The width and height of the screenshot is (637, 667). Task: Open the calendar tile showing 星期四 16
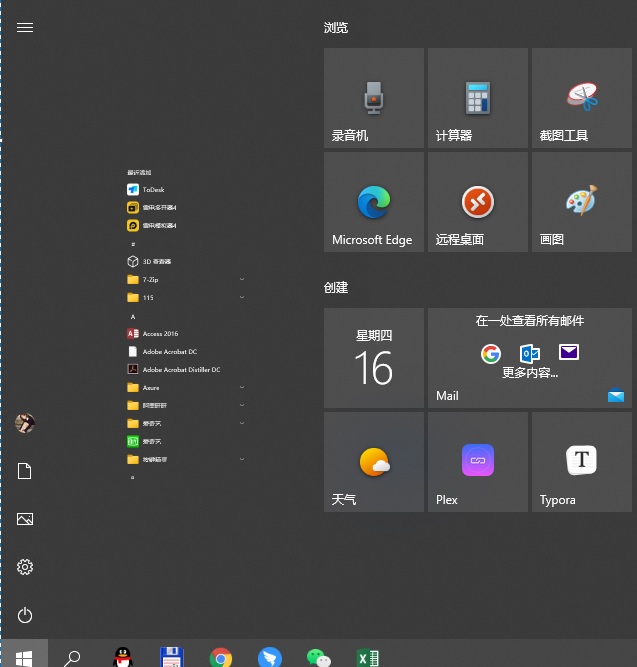click(374, 358)
